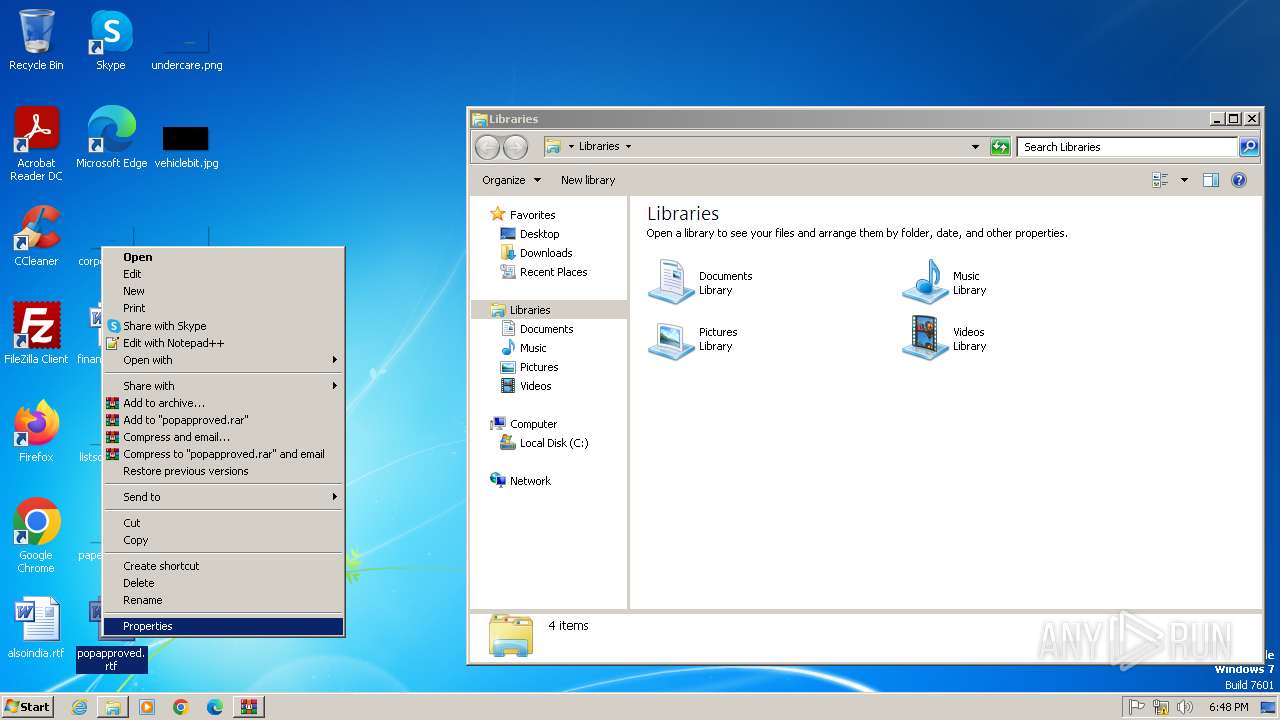
Task: Select Favorites in navigation pane
Action: (x=523, y=215)
